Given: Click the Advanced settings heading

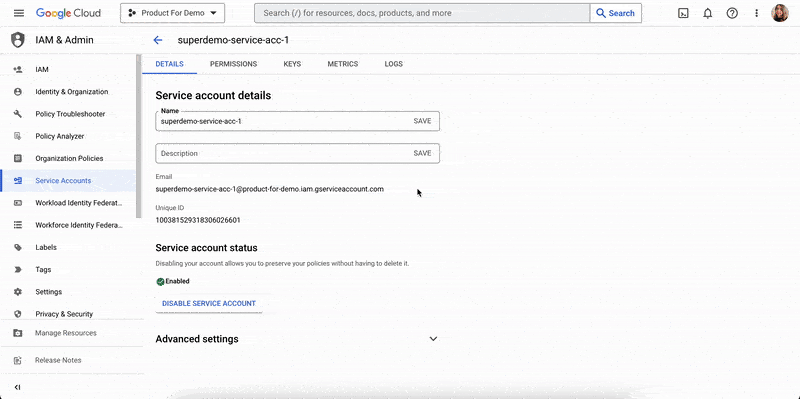Looking at the screenshot, I should tap(197, 339).
